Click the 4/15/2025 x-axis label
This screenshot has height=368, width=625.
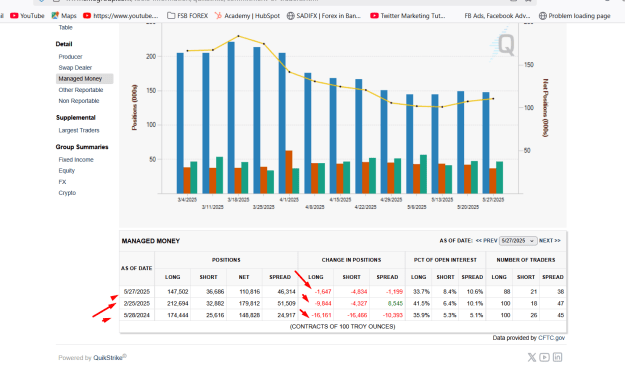click(340, 199)
